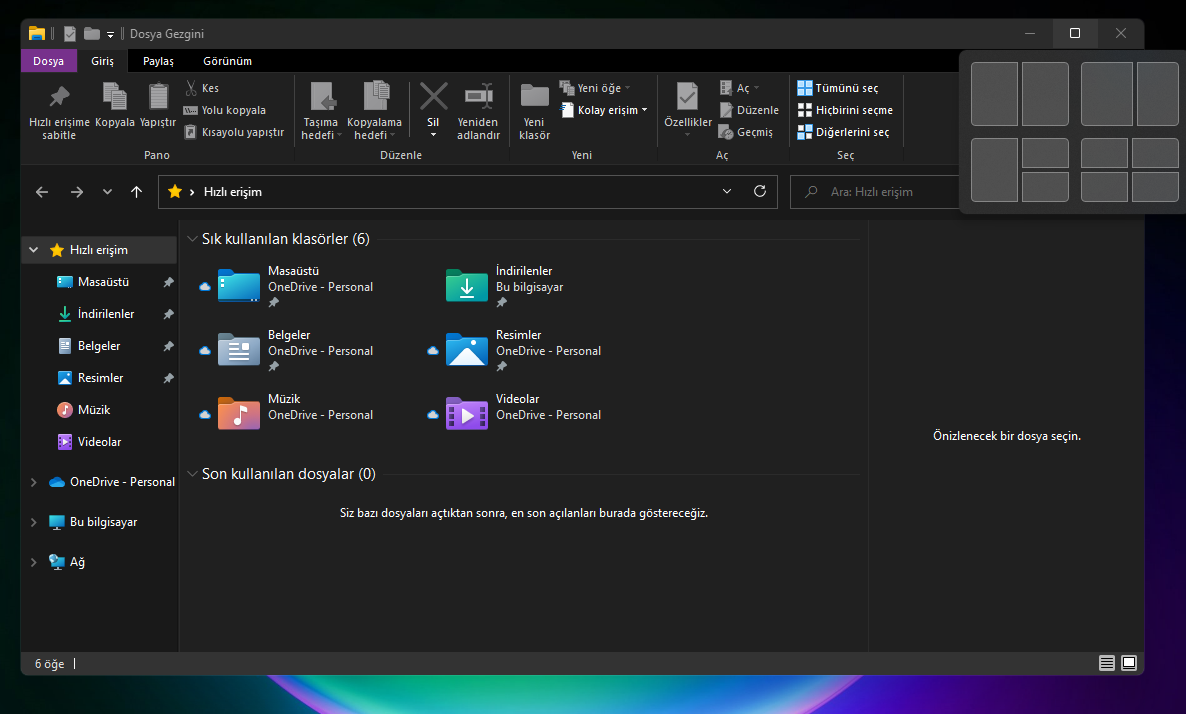Click Diğerlerini seç in ribbon

pos(843,132)
